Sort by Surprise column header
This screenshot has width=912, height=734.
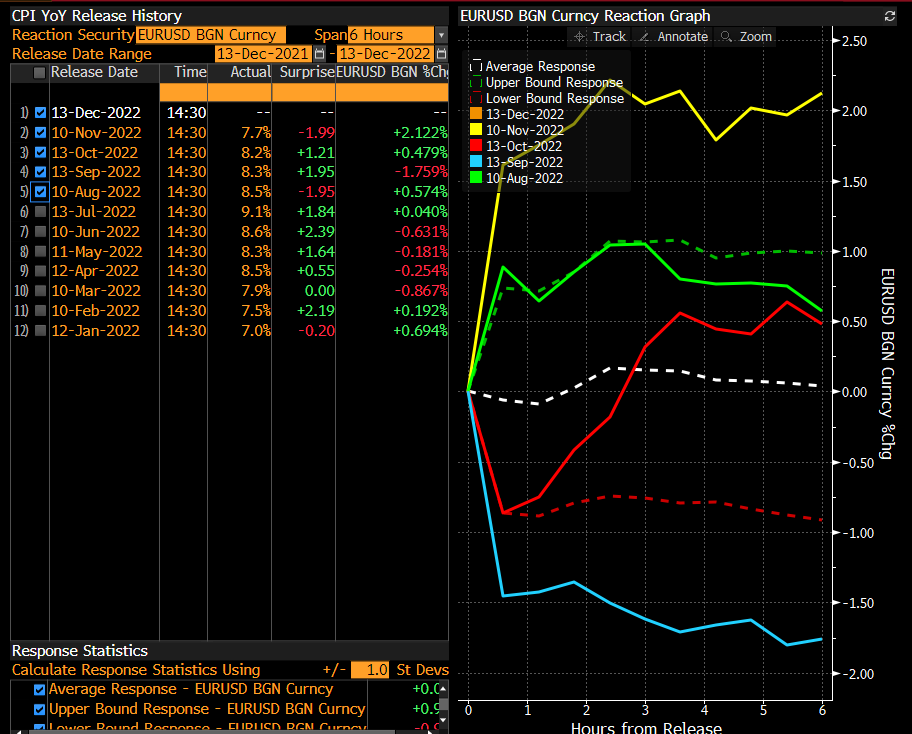click(x=304, y=72)
